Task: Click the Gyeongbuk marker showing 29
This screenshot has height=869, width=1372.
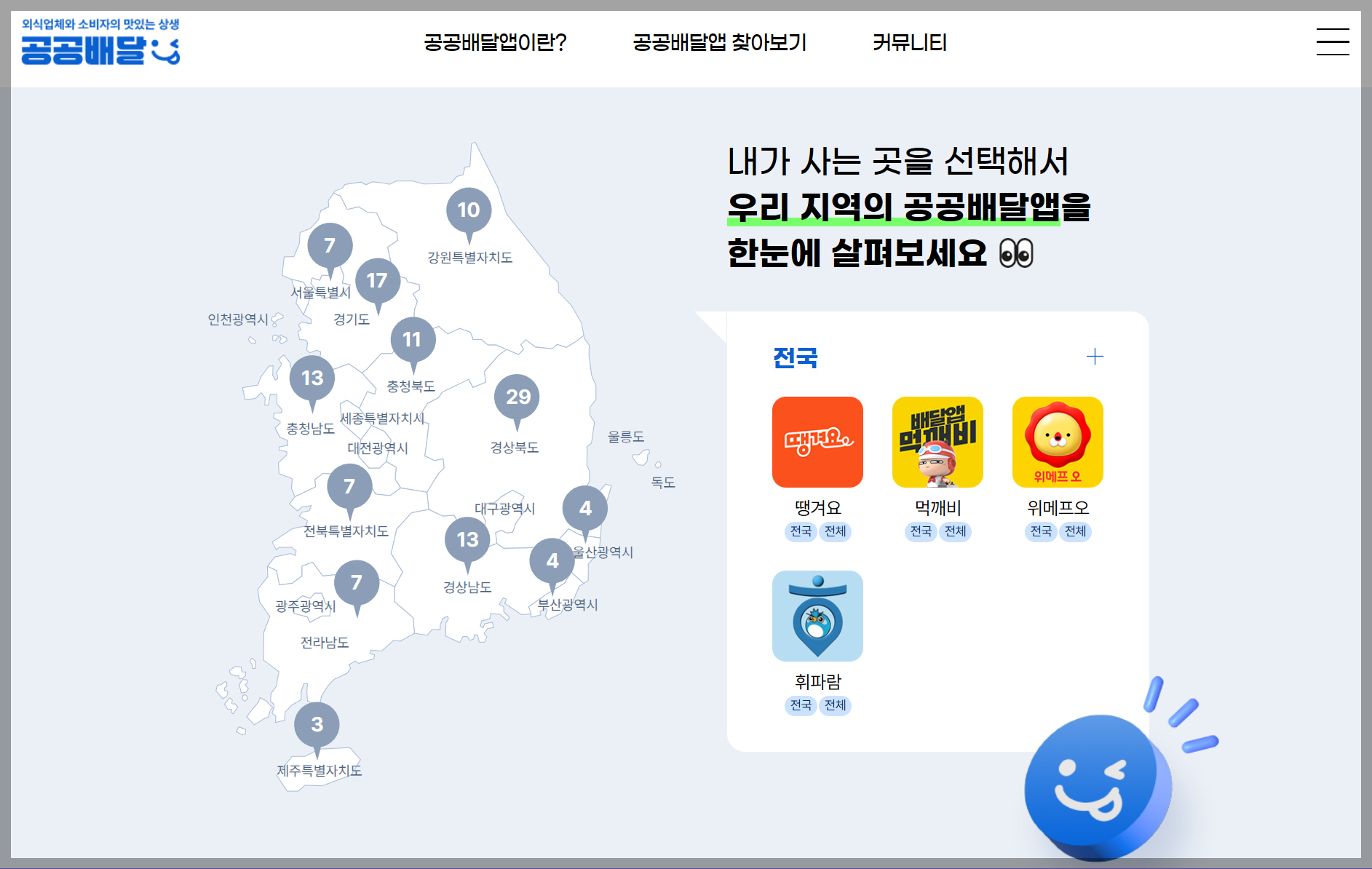Action: click(x=518, y=397)
